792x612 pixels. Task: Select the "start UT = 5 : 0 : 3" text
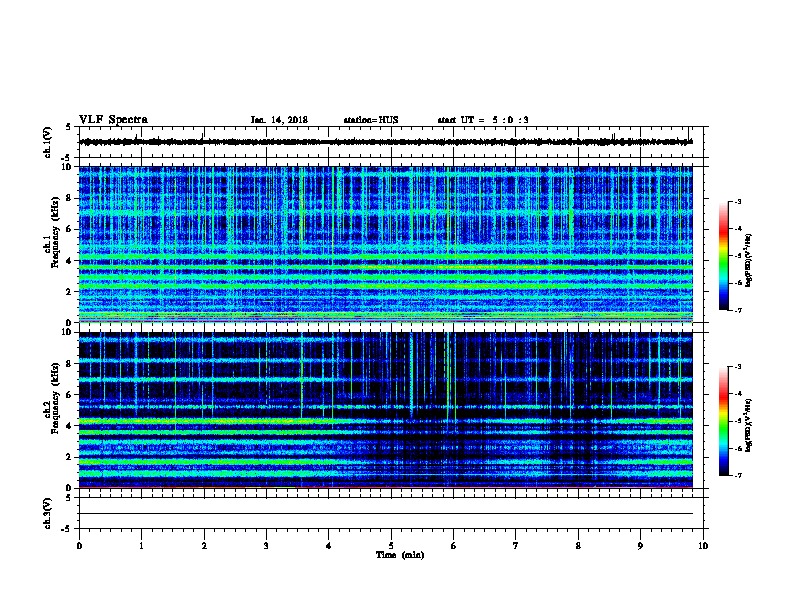click(x=483, y=120)
